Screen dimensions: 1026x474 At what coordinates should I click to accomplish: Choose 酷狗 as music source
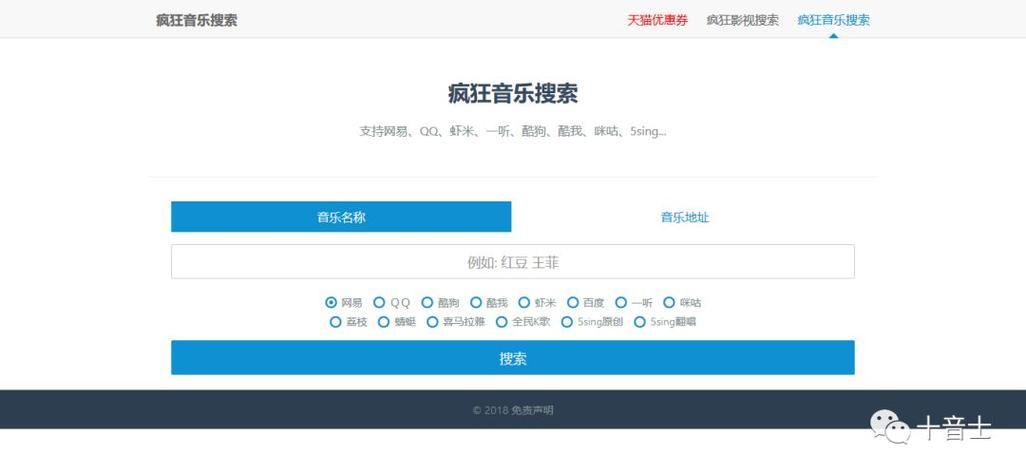point(427,302)
